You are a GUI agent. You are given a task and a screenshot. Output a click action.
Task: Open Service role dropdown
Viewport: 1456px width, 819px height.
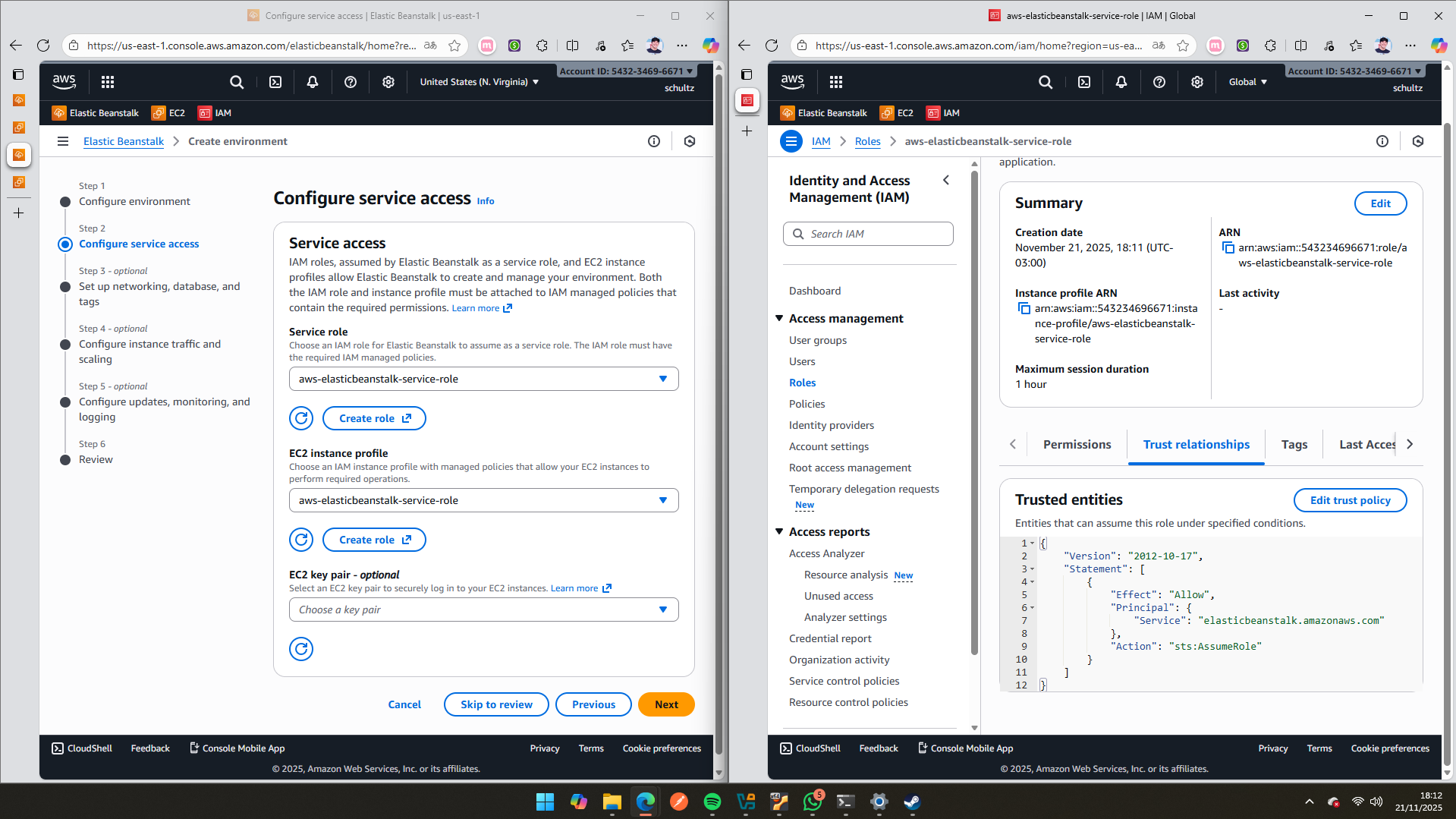(x=483, y=379)
